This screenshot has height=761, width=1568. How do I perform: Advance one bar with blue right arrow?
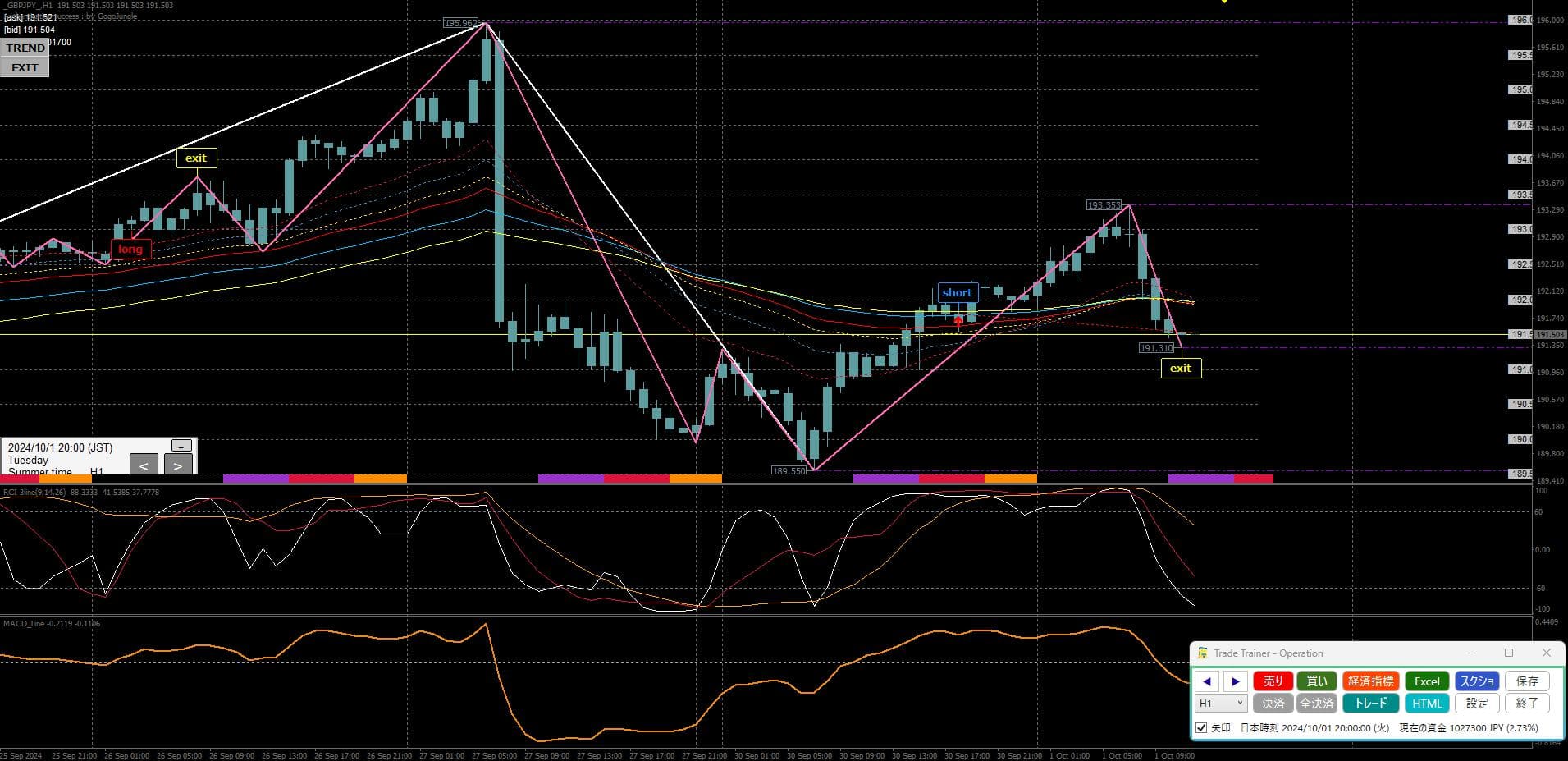coord(1235,681)
